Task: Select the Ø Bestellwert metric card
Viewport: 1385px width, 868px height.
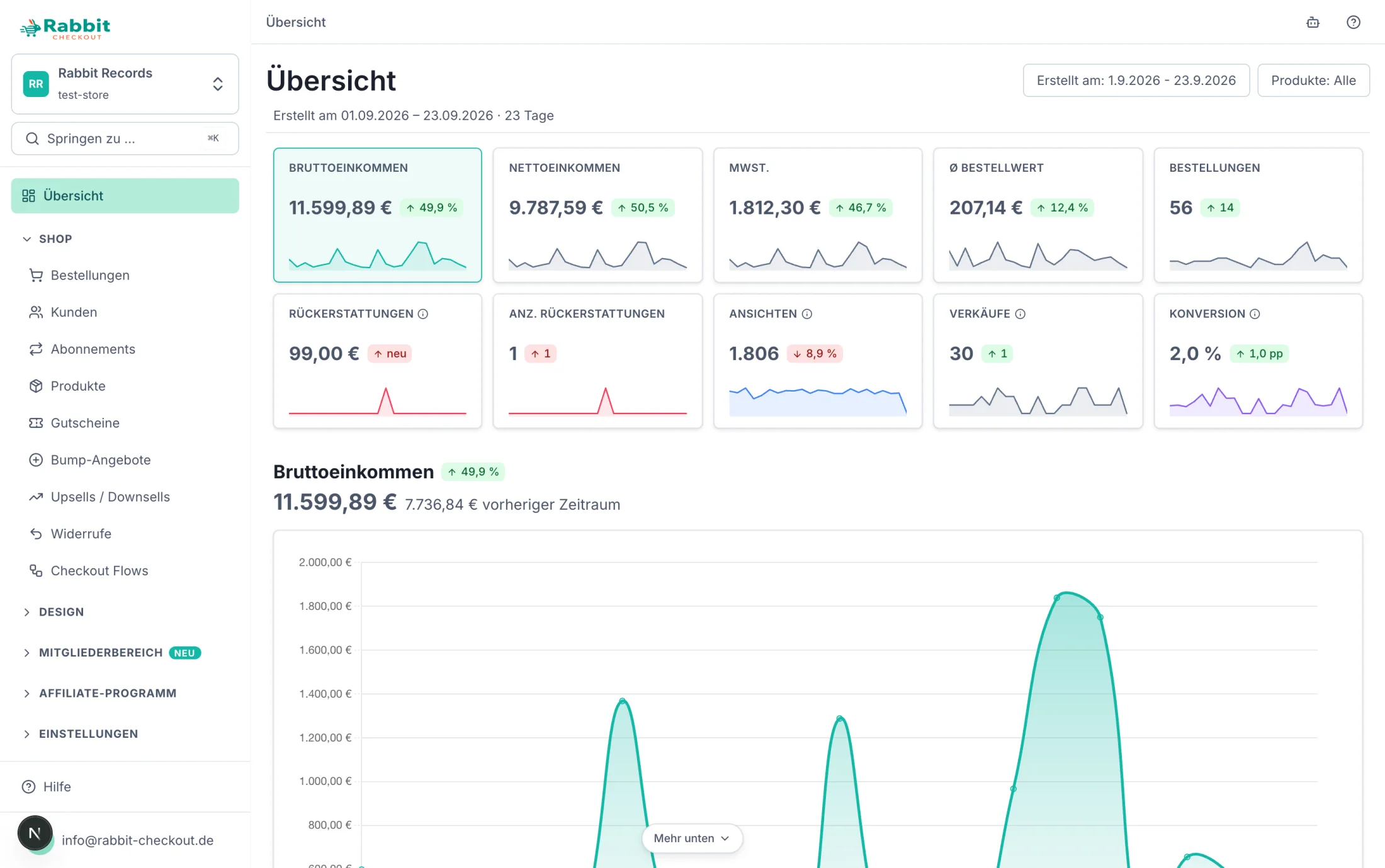Action: pos(1037,215)
